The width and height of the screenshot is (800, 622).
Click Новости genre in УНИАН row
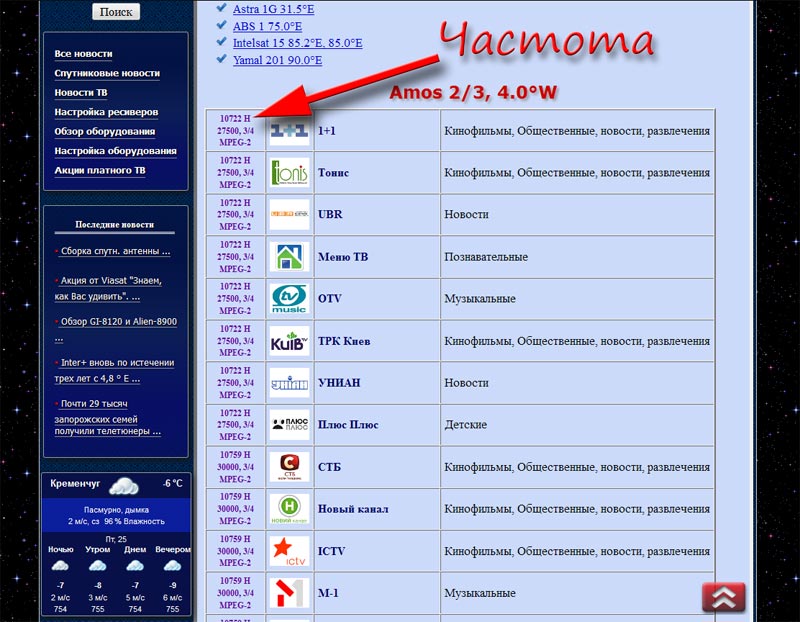(x=466, y=383)
